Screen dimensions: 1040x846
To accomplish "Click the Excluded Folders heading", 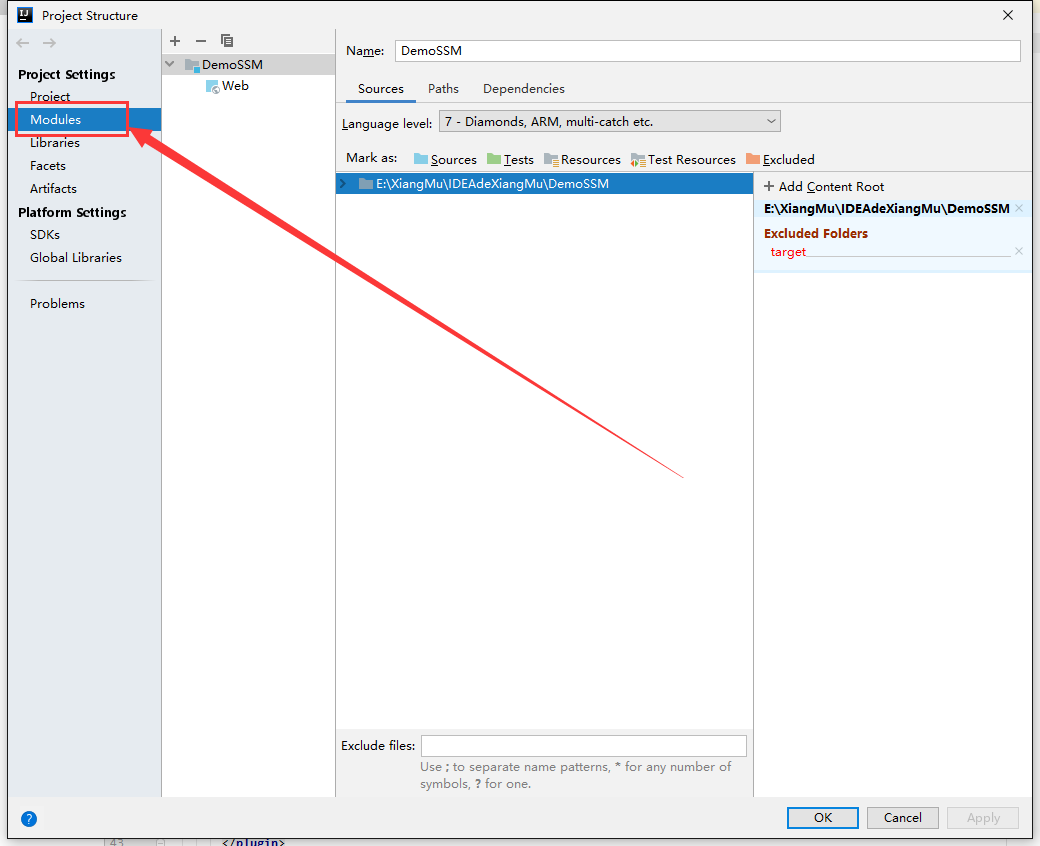I will (816, 233).
